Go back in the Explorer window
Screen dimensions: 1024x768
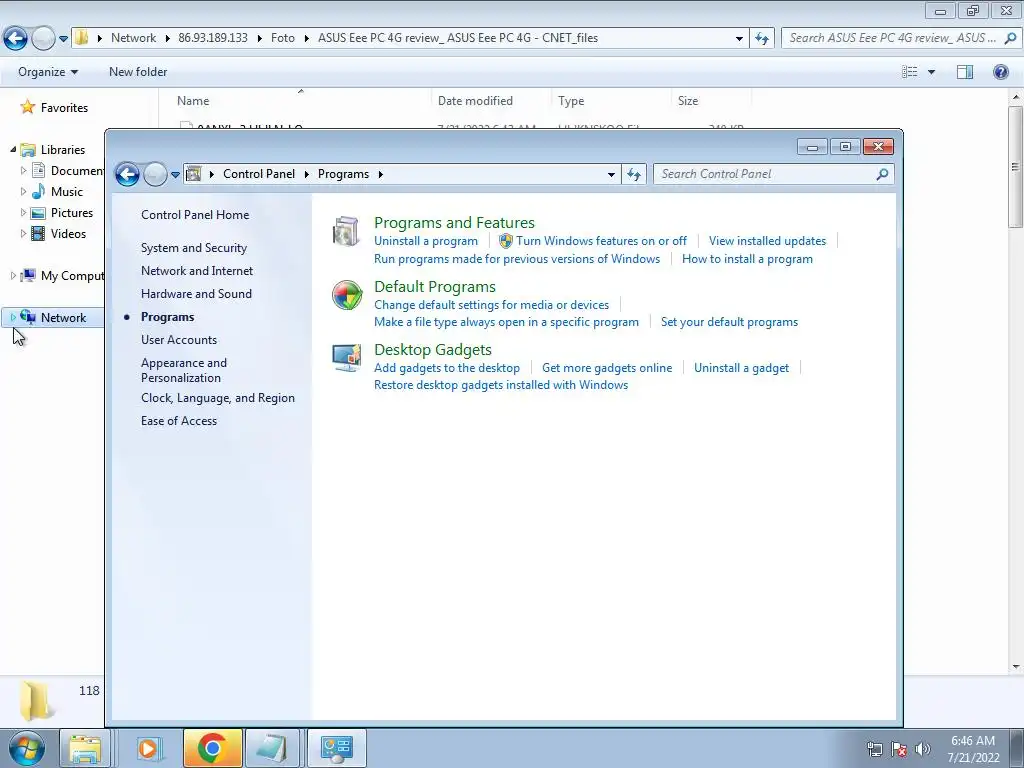click(x=15, y=39)
